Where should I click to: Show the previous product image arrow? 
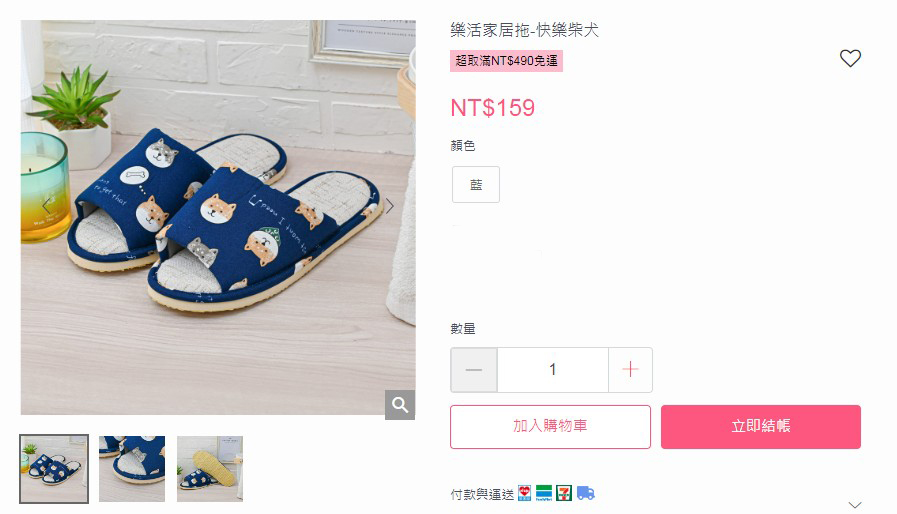(47, 206)
